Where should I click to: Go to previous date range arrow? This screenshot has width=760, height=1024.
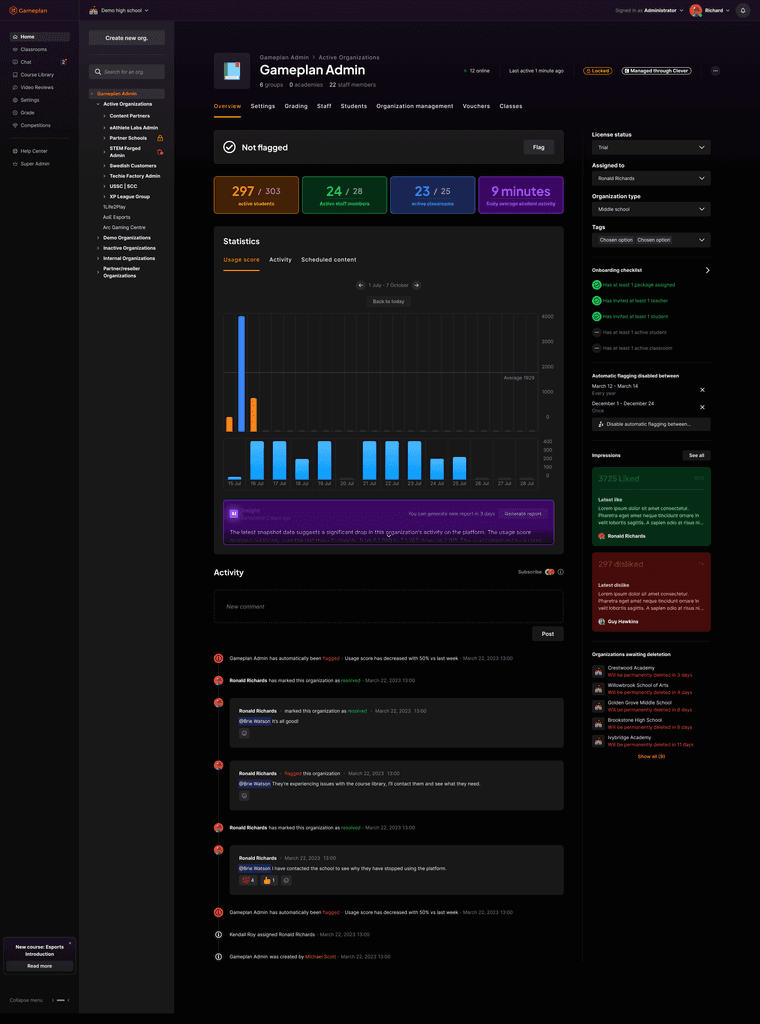point(360,285)
